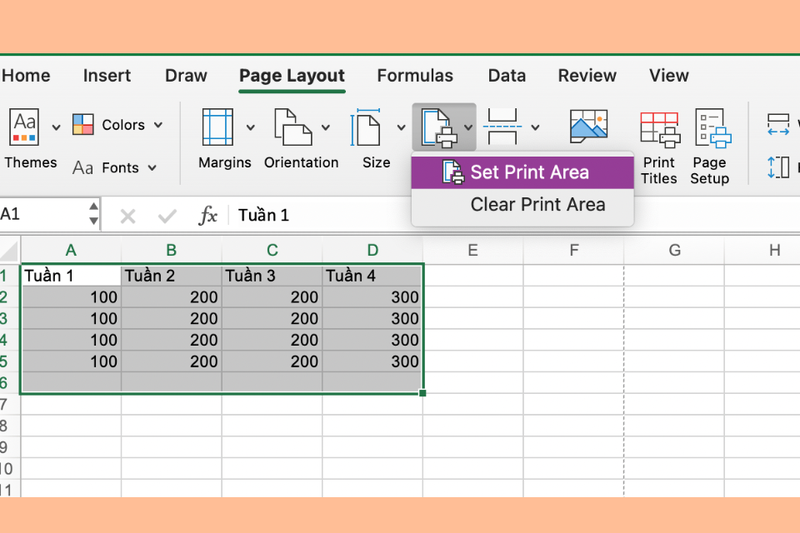Click the Name Box stepper arrows
The width and height of the screenshot is (800, 533).
[93, 214]
